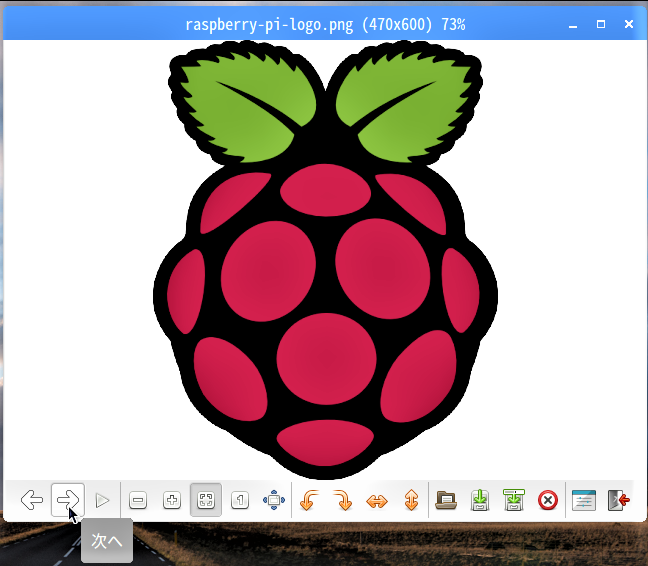This screenshot has width=648, height=566.
Task: Zoom out with the minus icon
Action: pyautogui.click(x=138, y=500)
